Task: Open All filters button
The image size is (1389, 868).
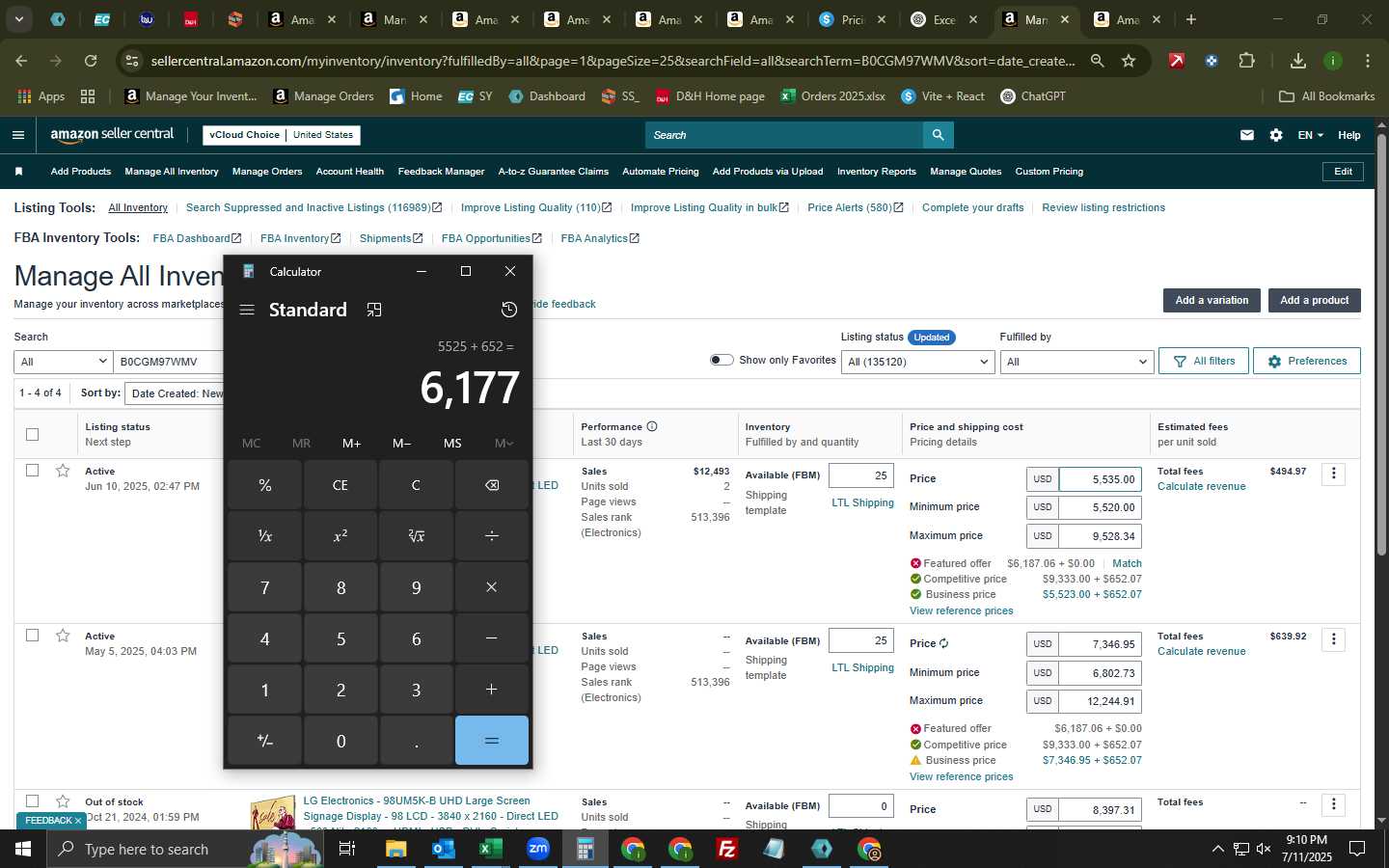Action: [x=1204, y=361]
